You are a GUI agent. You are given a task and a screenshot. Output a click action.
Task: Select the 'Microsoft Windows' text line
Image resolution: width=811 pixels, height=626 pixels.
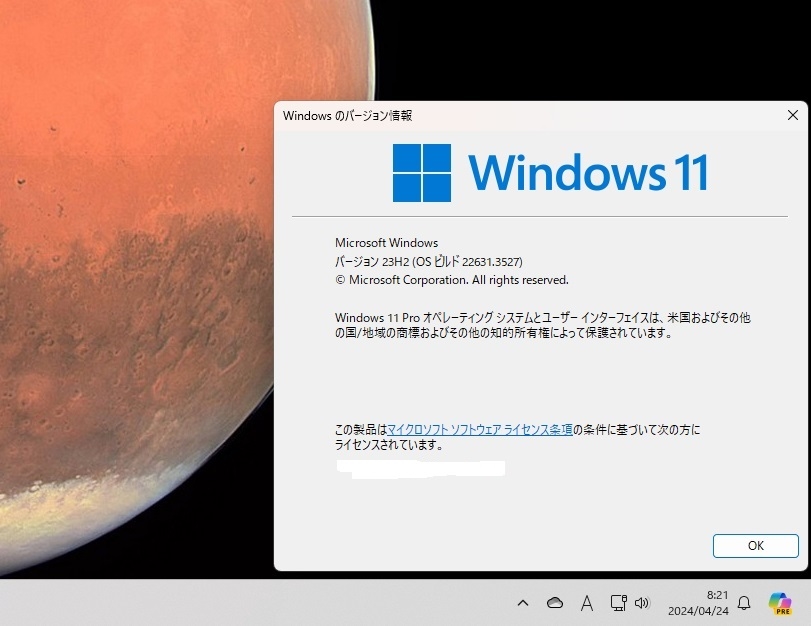coord(386,243)
